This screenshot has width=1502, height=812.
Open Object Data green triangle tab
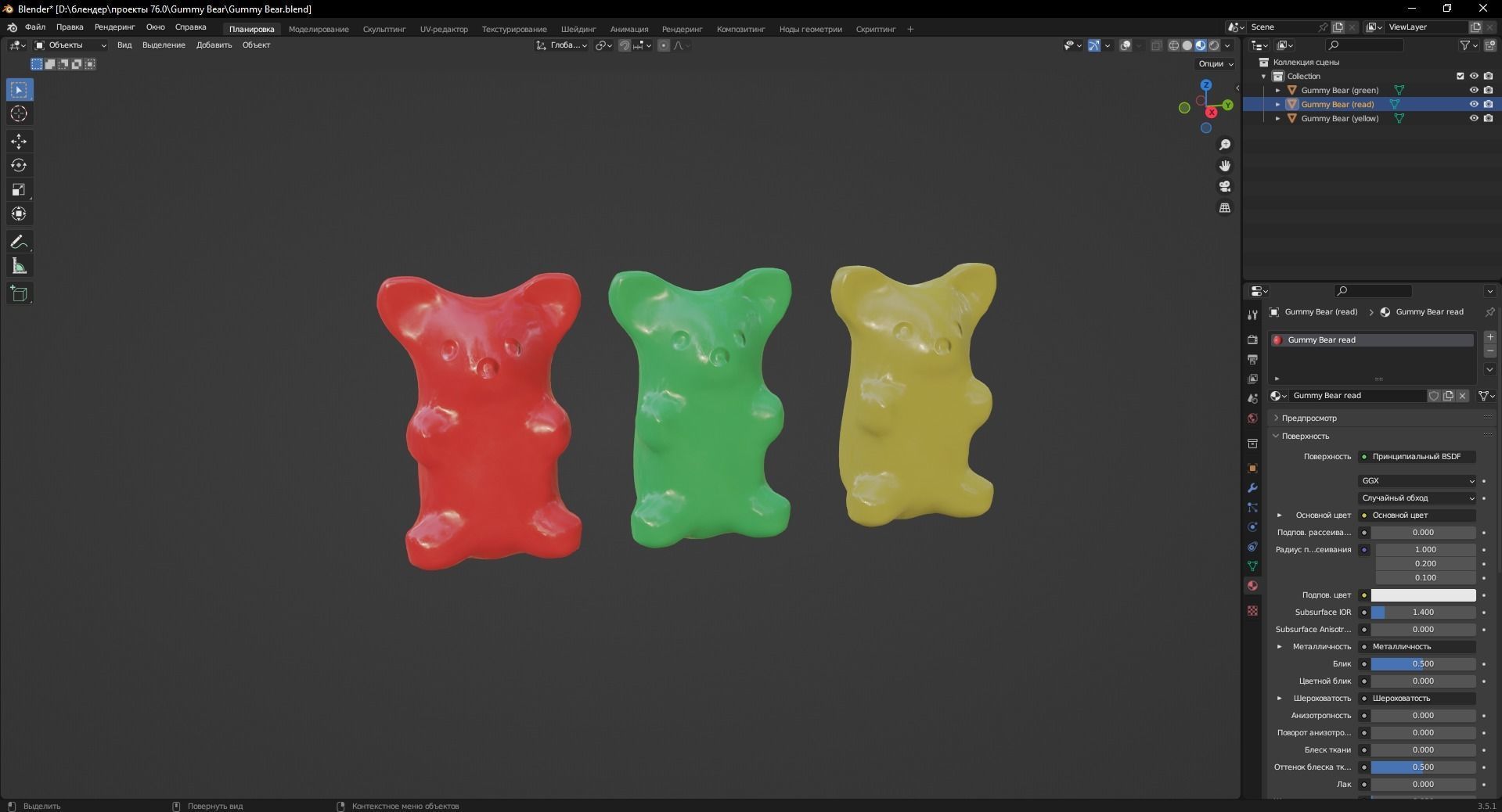click(1252, 566)
